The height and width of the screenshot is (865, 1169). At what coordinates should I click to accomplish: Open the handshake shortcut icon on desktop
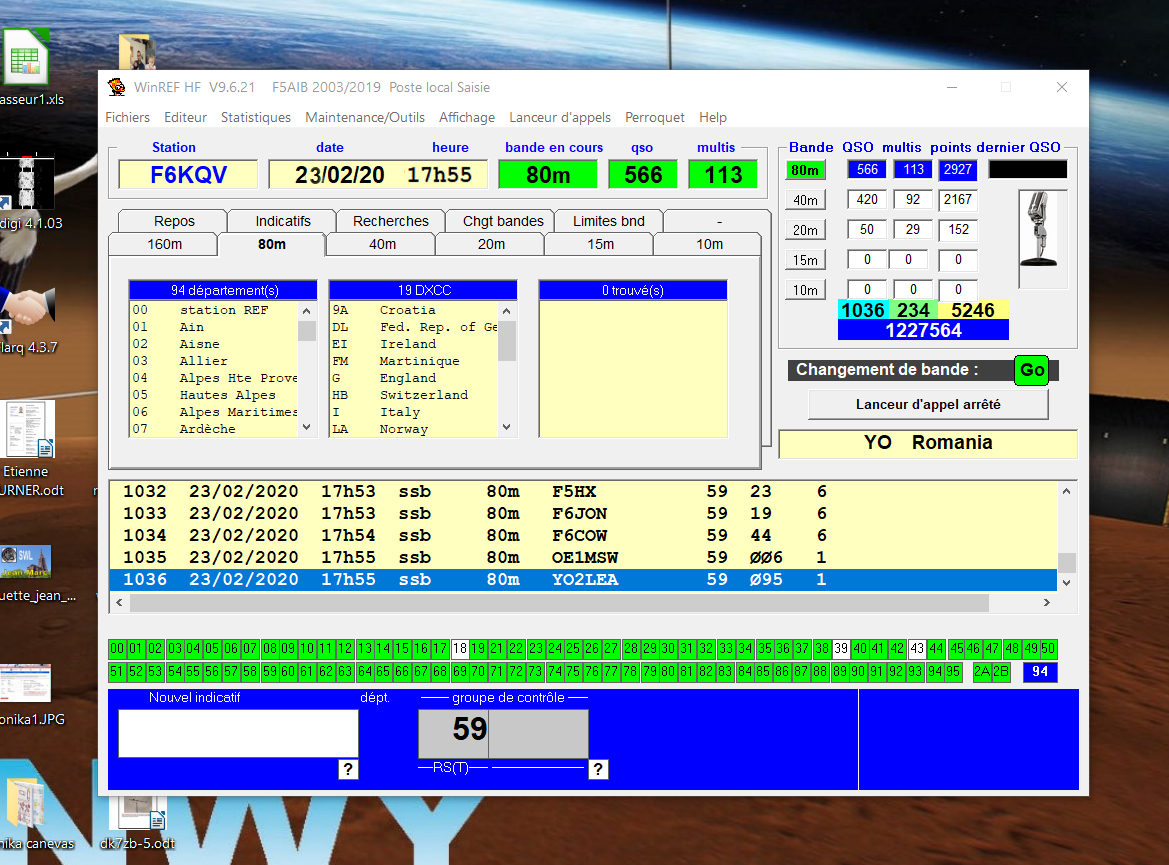(x=27, y=304)
